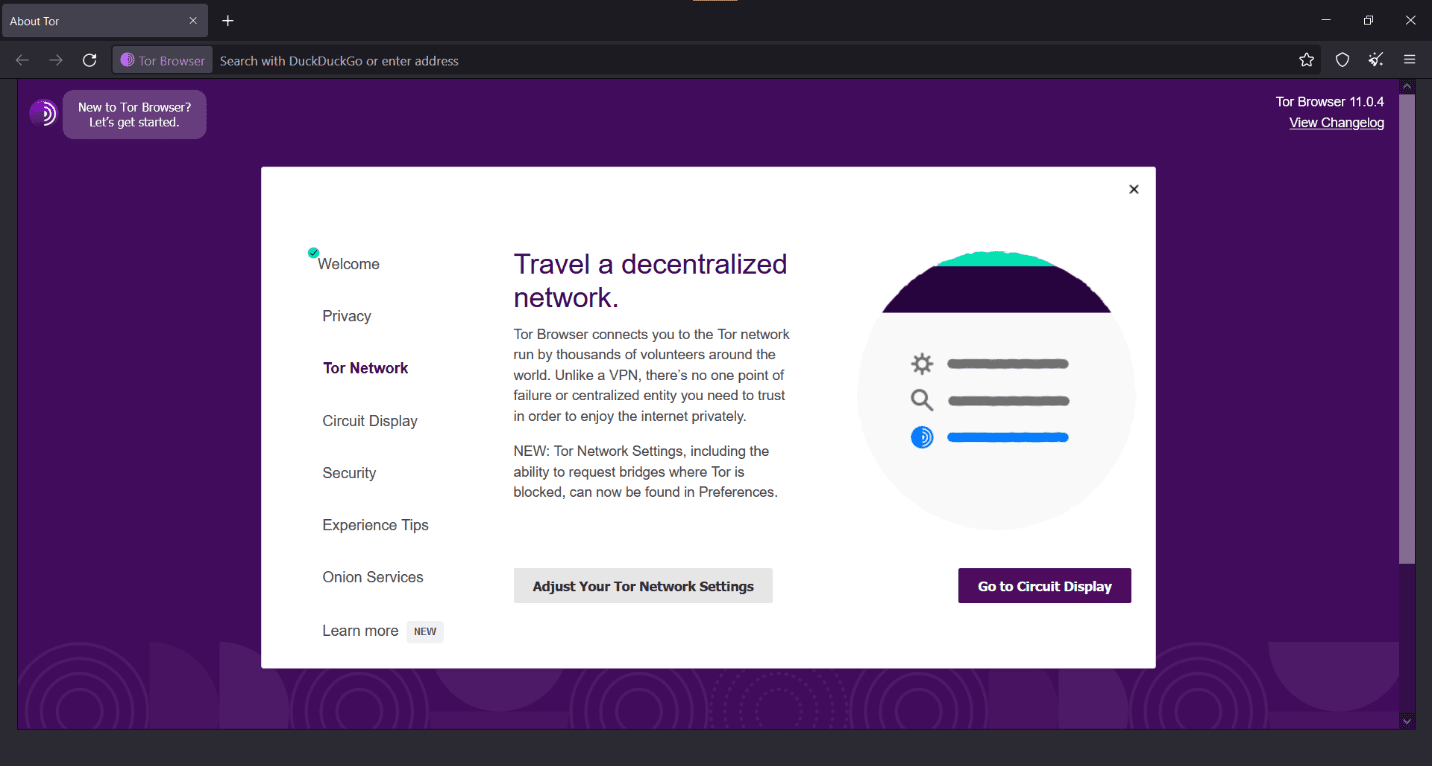Viewport: 1432px width, 766px height.
Task: Open the View Changelog link
Action: coord(1336,123)
